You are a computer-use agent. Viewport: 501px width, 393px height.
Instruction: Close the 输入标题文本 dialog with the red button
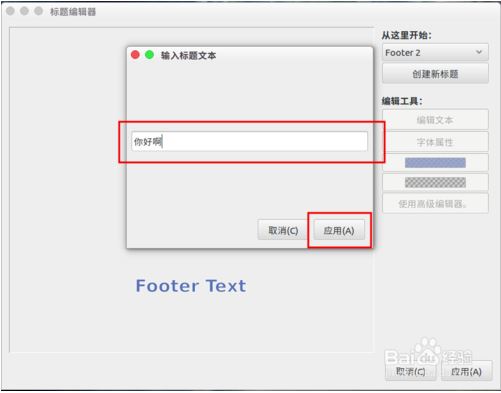(135, 55)
